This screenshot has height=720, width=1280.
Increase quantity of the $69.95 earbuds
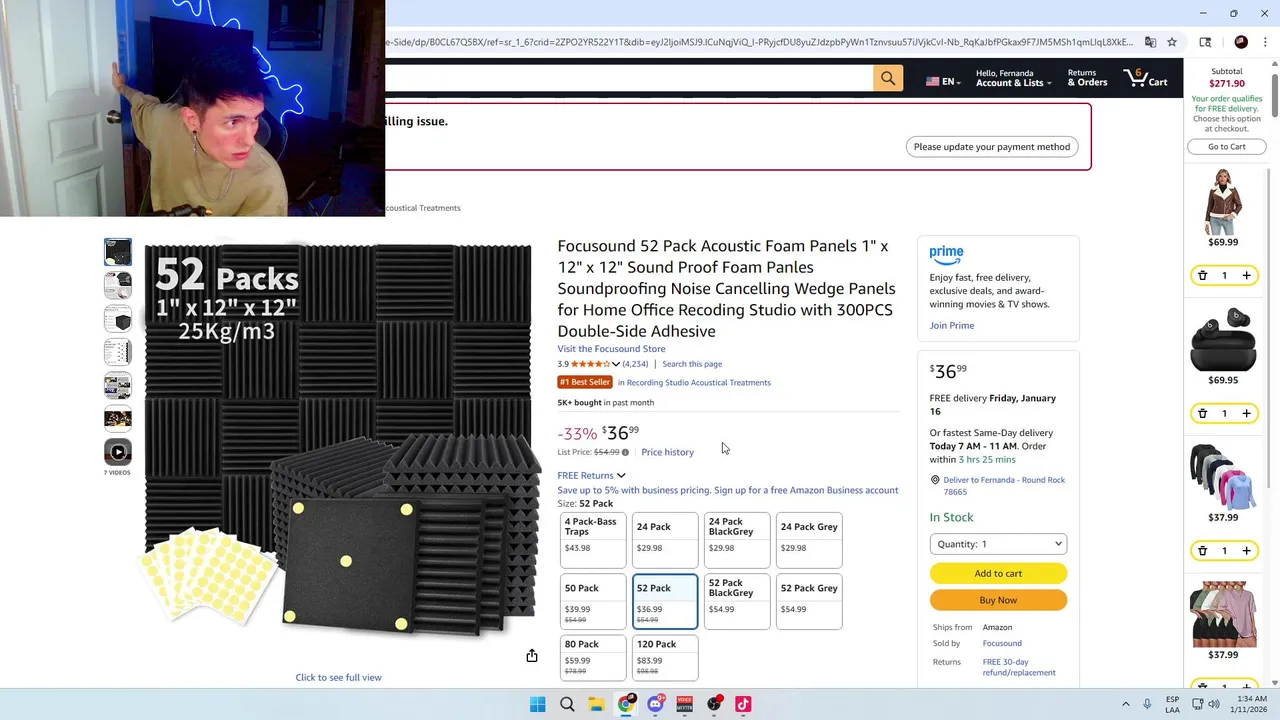click(x=1246, y=413)
